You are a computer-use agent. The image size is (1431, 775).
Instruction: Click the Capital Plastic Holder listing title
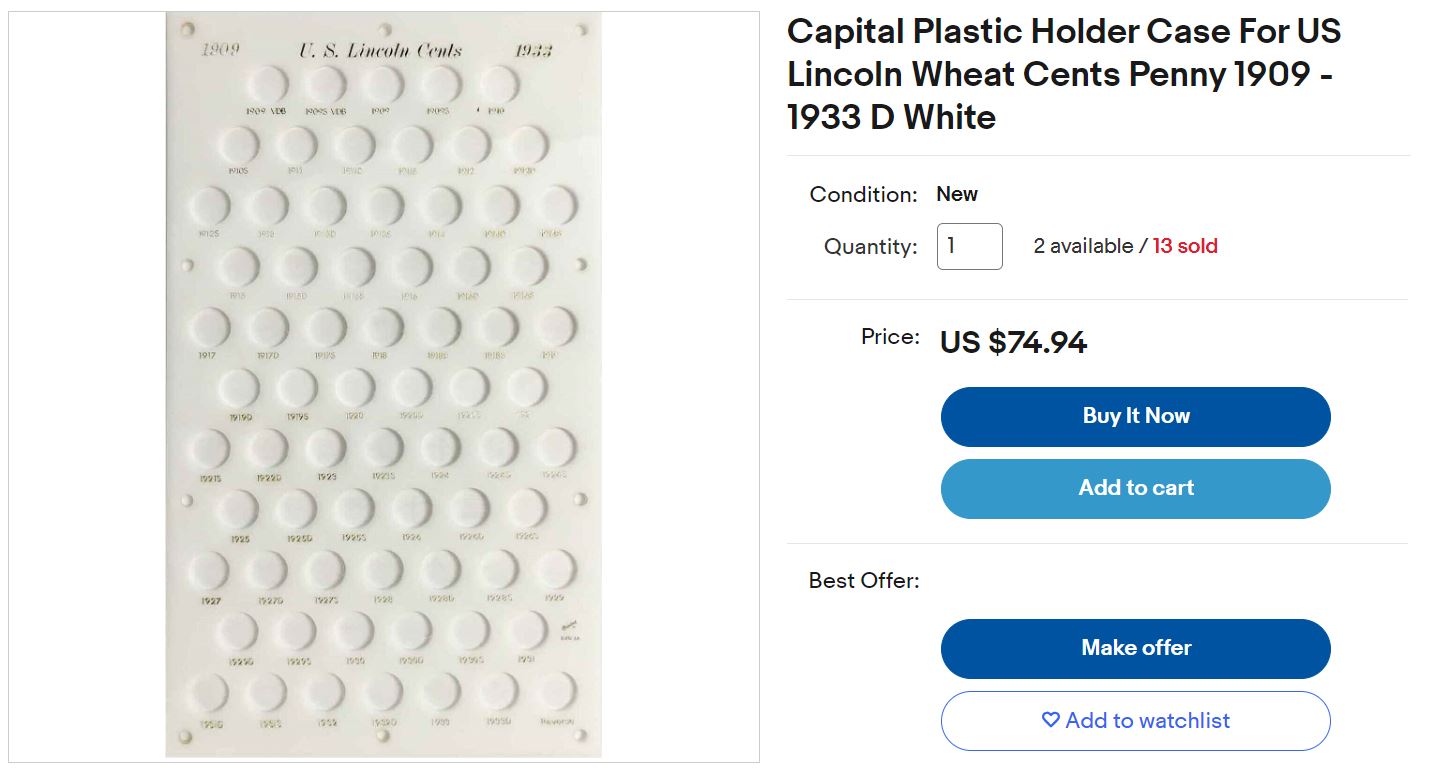coord(1064,74)
